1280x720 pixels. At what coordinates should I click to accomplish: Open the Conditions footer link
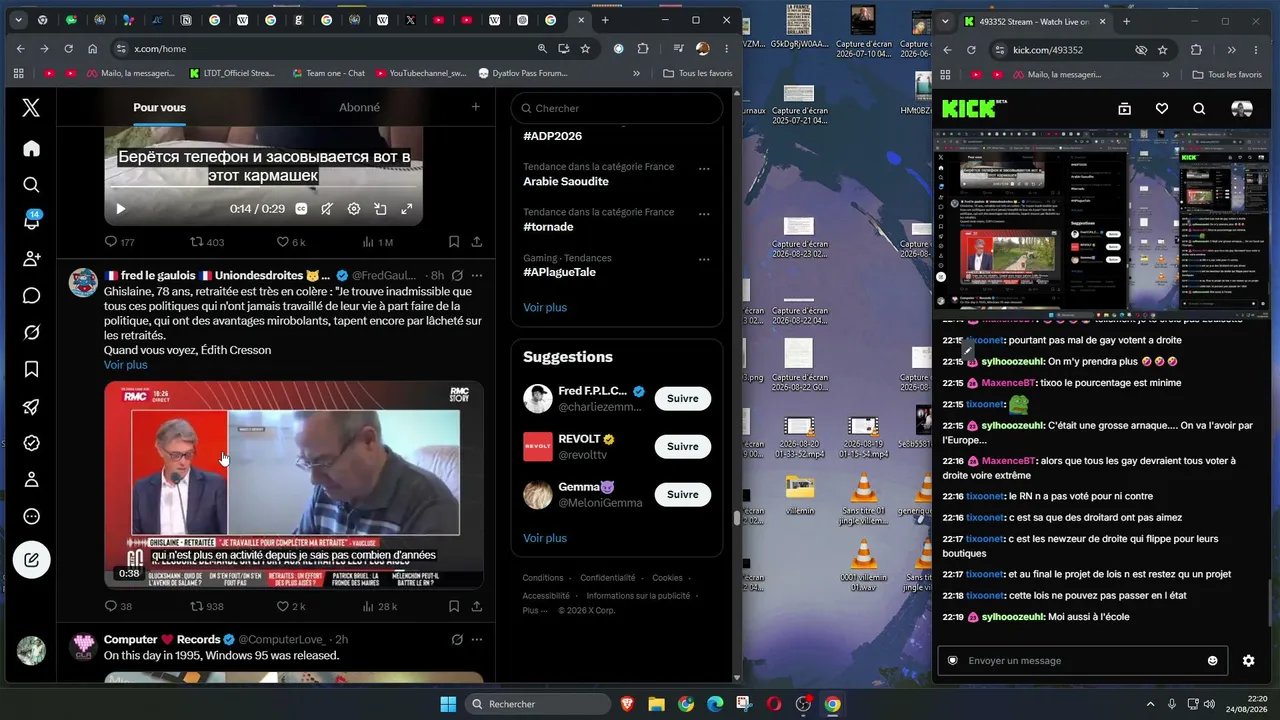[543, 578]
